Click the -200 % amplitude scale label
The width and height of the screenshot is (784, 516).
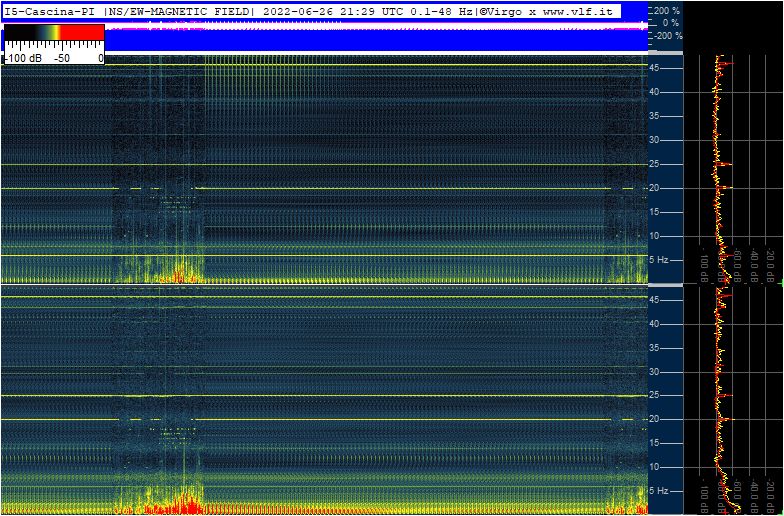pyautogui.click(x=668, y=36)
